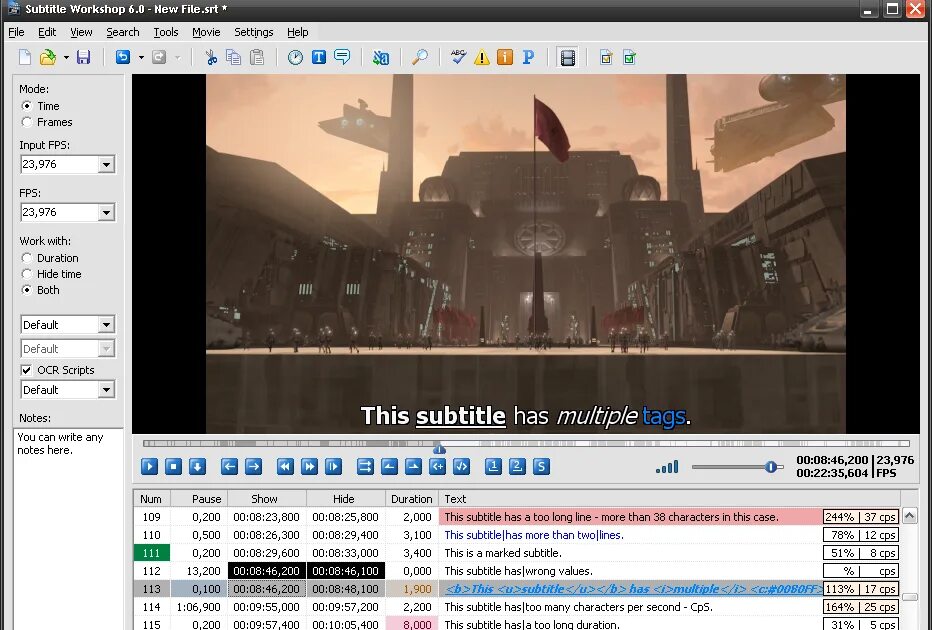Click the Paste clipboard icon

(x=257, y=58)
